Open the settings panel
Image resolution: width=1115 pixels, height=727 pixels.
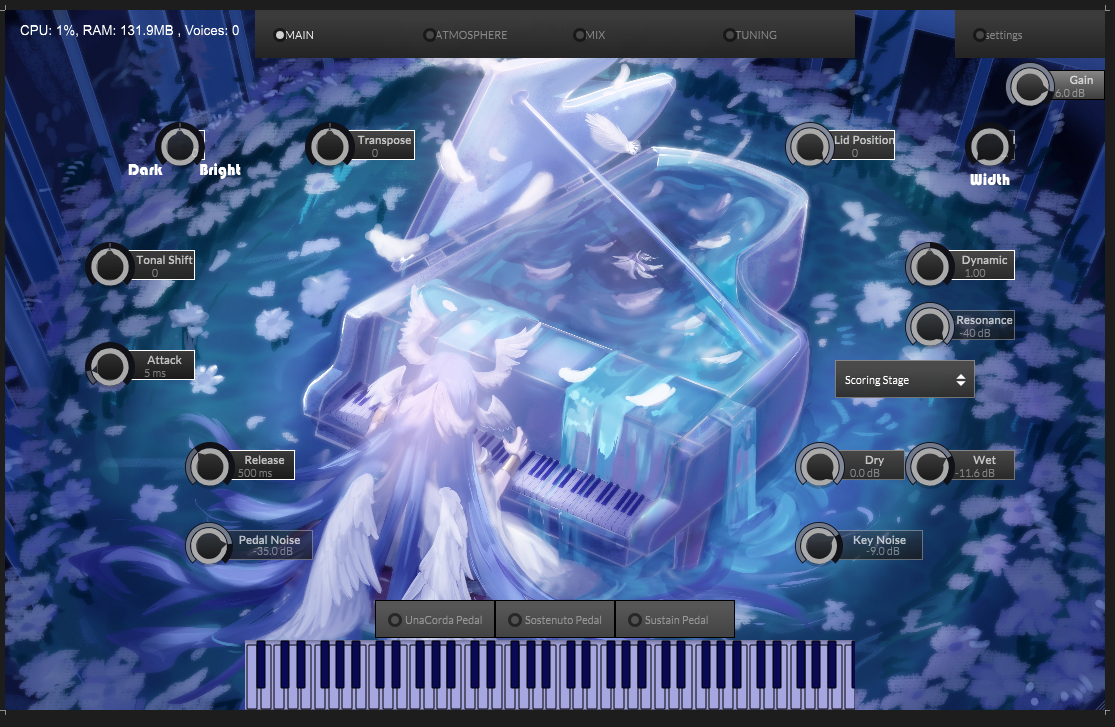point(998,34)
